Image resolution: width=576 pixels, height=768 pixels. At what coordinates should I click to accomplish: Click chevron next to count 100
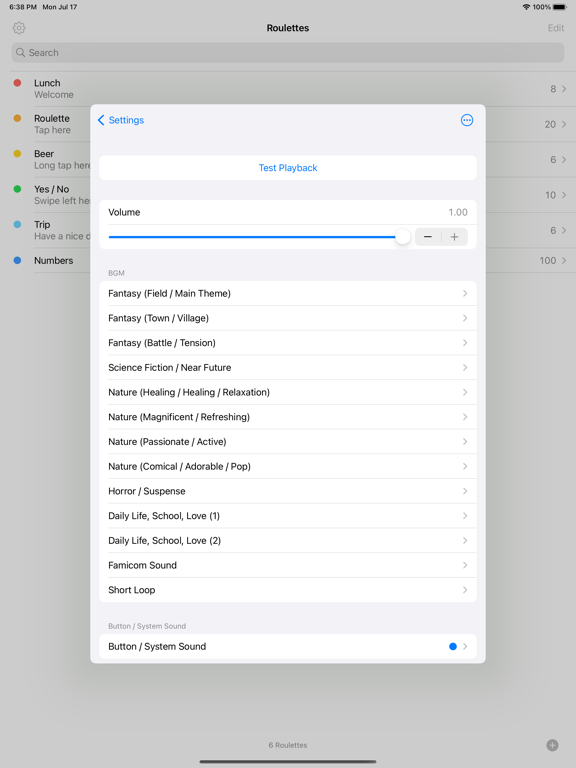pyautogui.click(x=564, y=261)
